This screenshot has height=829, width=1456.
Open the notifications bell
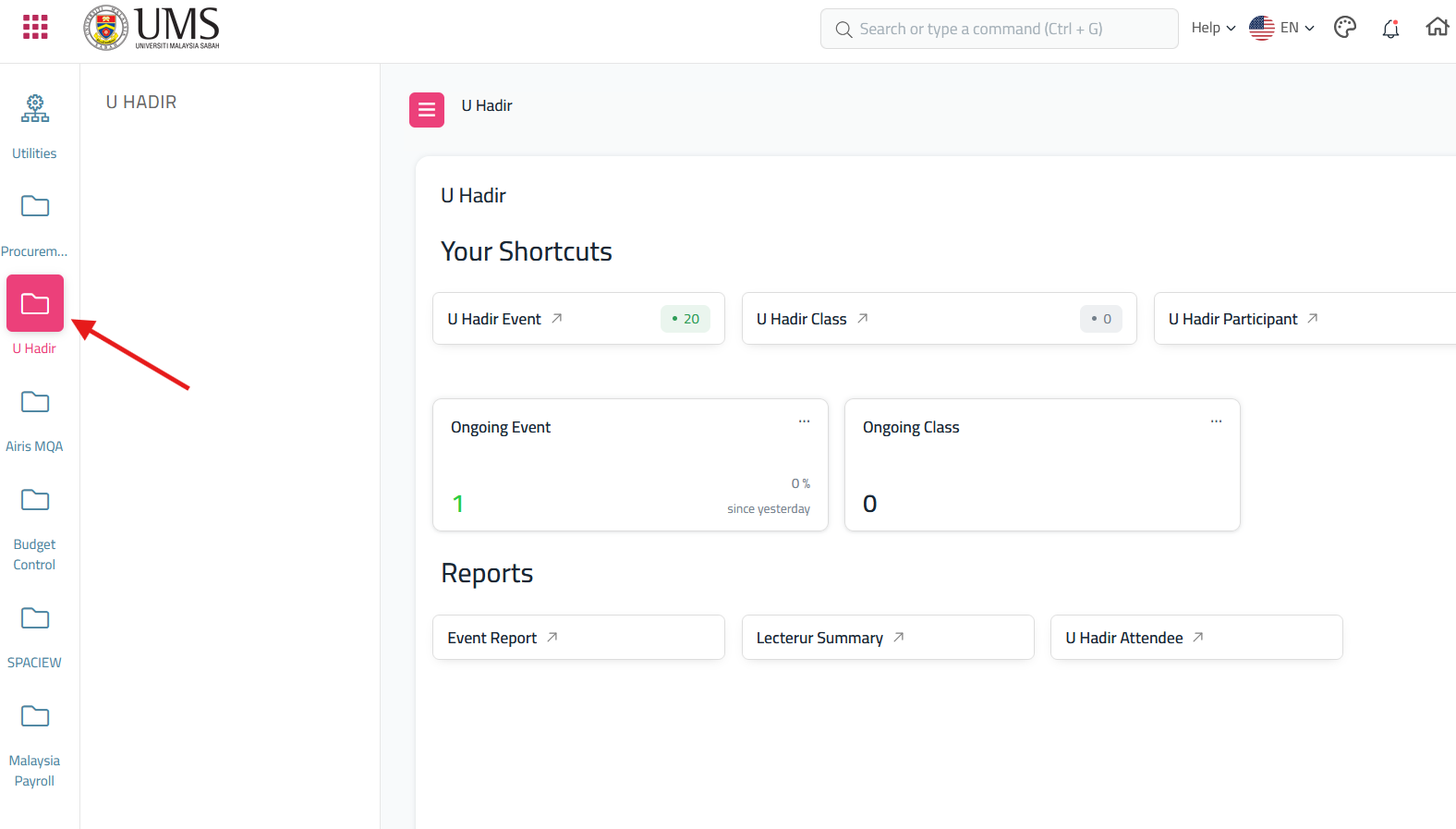(1390, 29)
